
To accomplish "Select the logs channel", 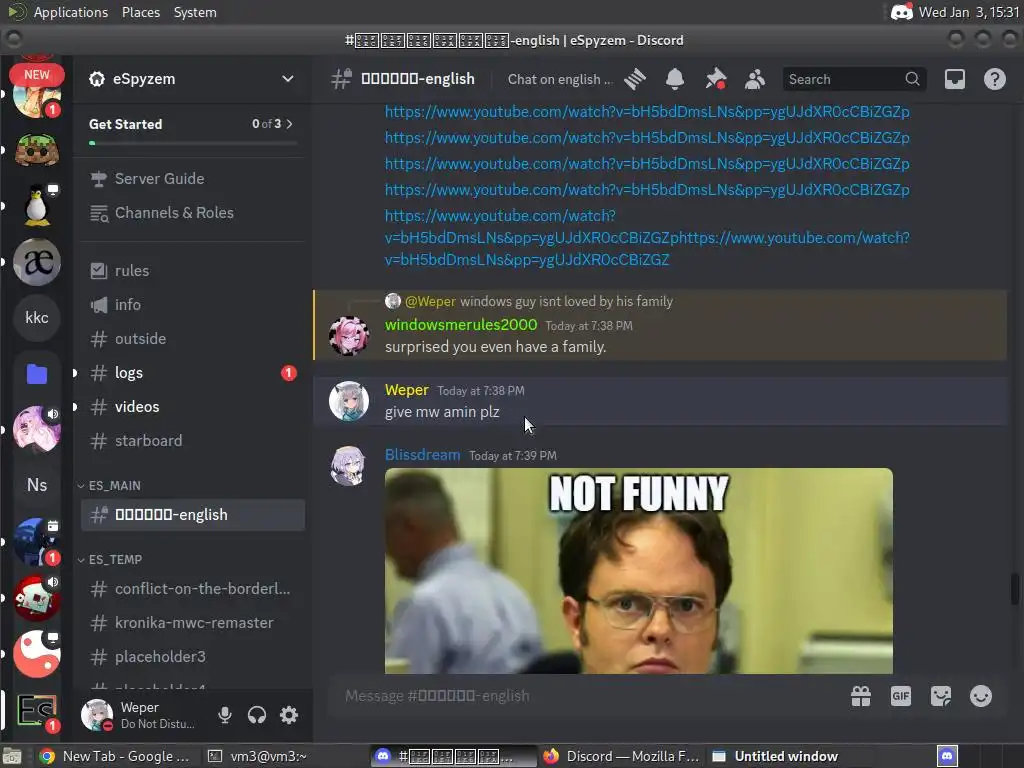I will tap(191, 372).
